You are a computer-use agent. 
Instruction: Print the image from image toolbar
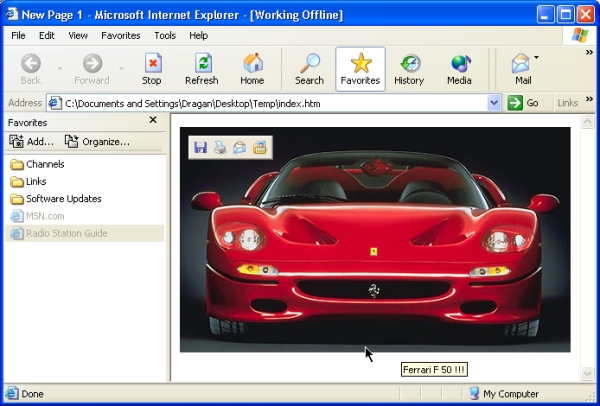[x=220, y=148]
